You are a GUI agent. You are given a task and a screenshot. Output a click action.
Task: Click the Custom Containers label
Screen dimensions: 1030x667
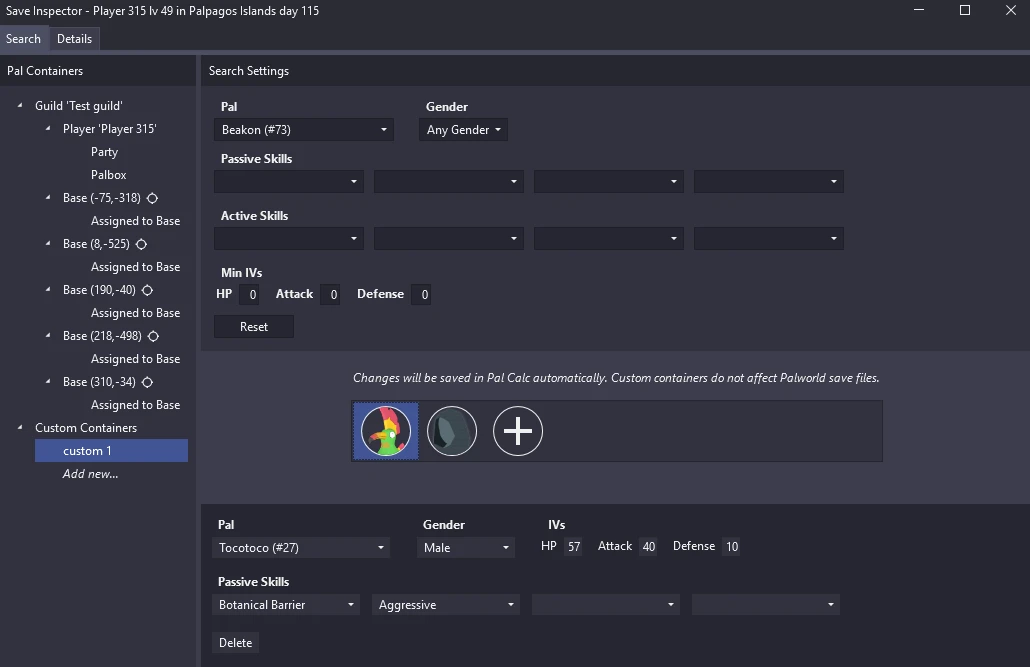(x=86, y=428)
